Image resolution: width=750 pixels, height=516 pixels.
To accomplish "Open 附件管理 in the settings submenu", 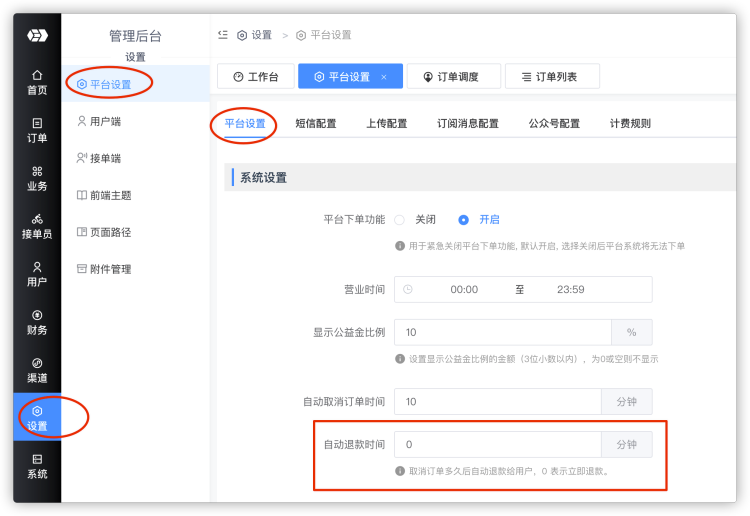I will pos(135,269).
